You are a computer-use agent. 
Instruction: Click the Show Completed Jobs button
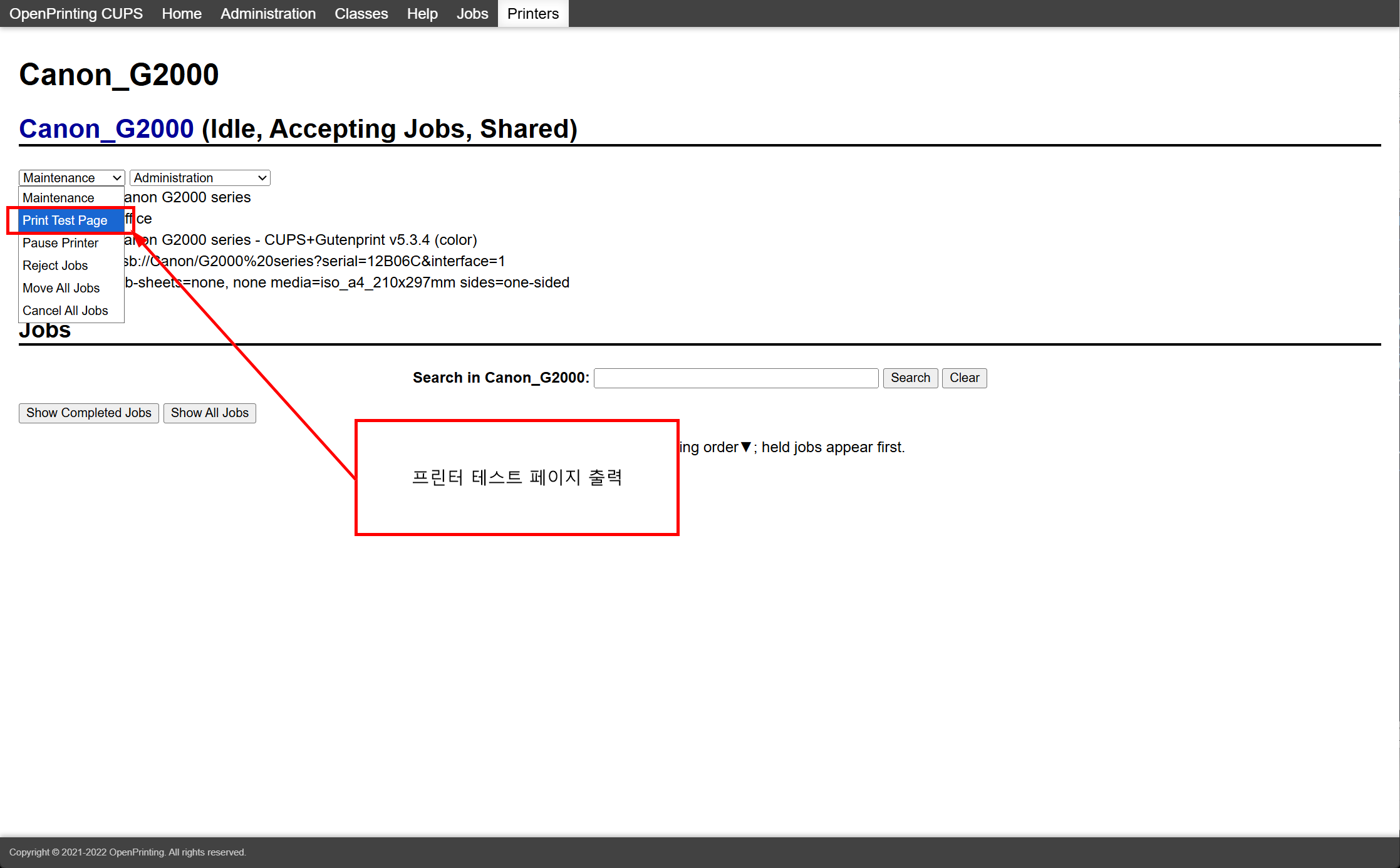coord(89,413)
